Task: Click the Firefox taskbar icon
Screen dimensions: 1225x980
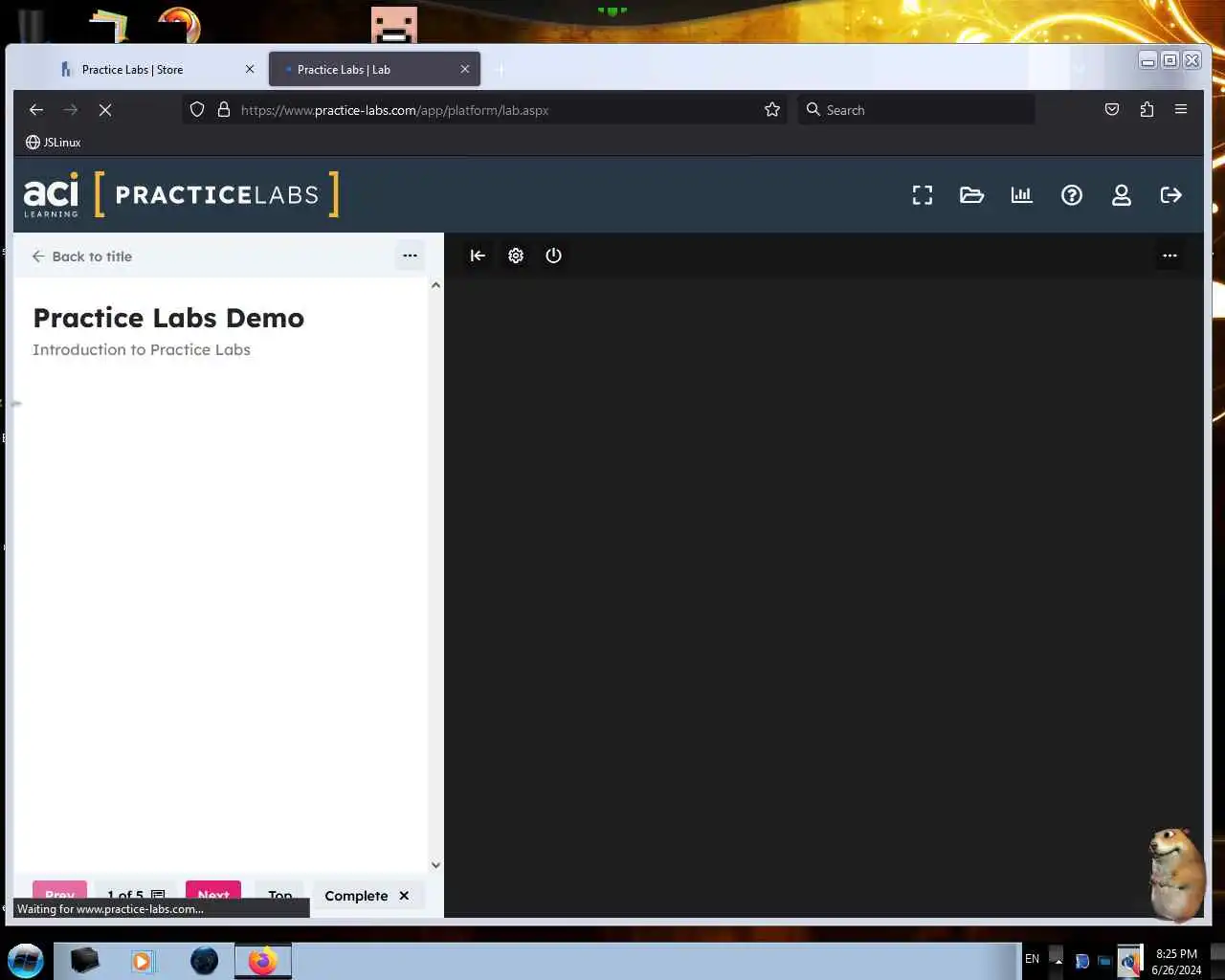Action: click(262, 960)
